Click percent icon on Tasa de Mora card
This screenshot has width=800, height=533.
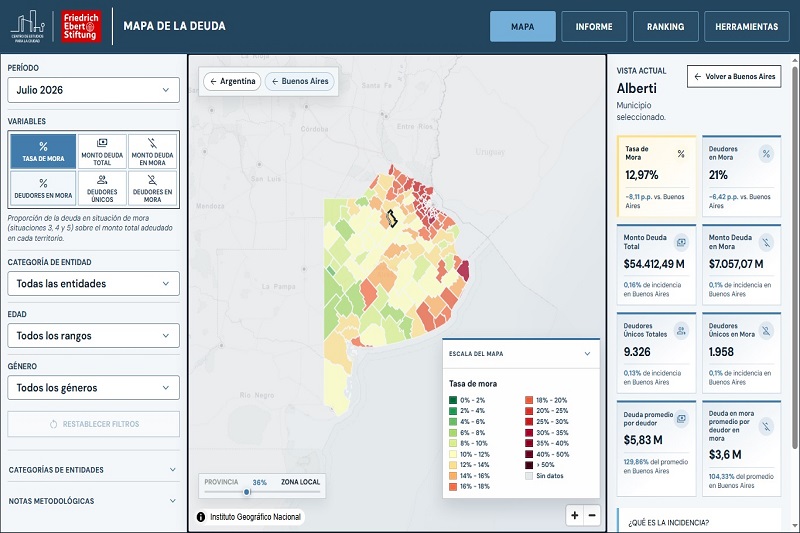(x=681, y=154)
